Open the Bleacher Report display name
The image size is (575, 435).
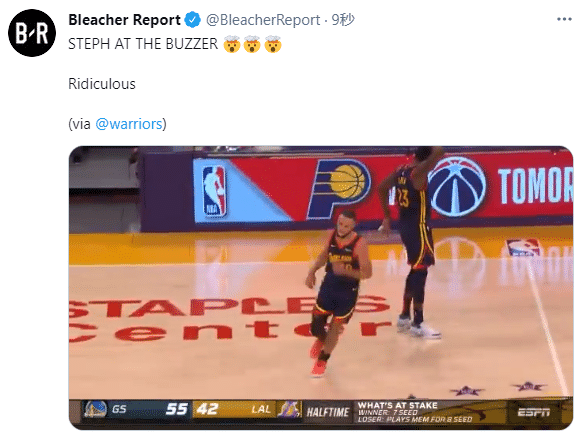[124, 20]
